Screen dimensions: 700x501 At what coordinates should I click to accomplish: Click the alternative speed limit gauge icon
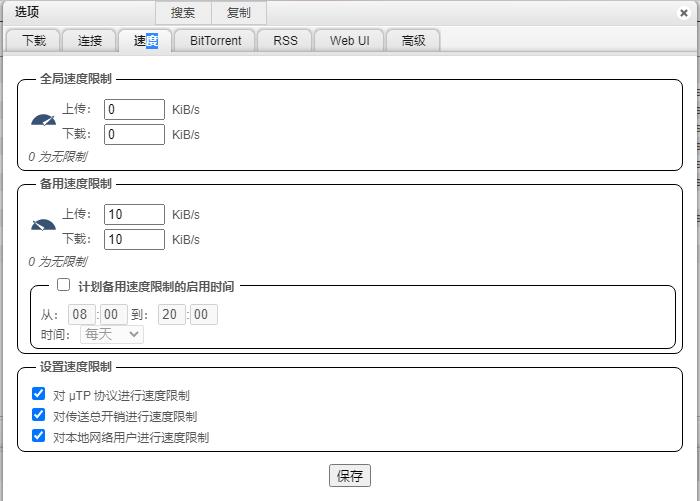tap(43, 225)
